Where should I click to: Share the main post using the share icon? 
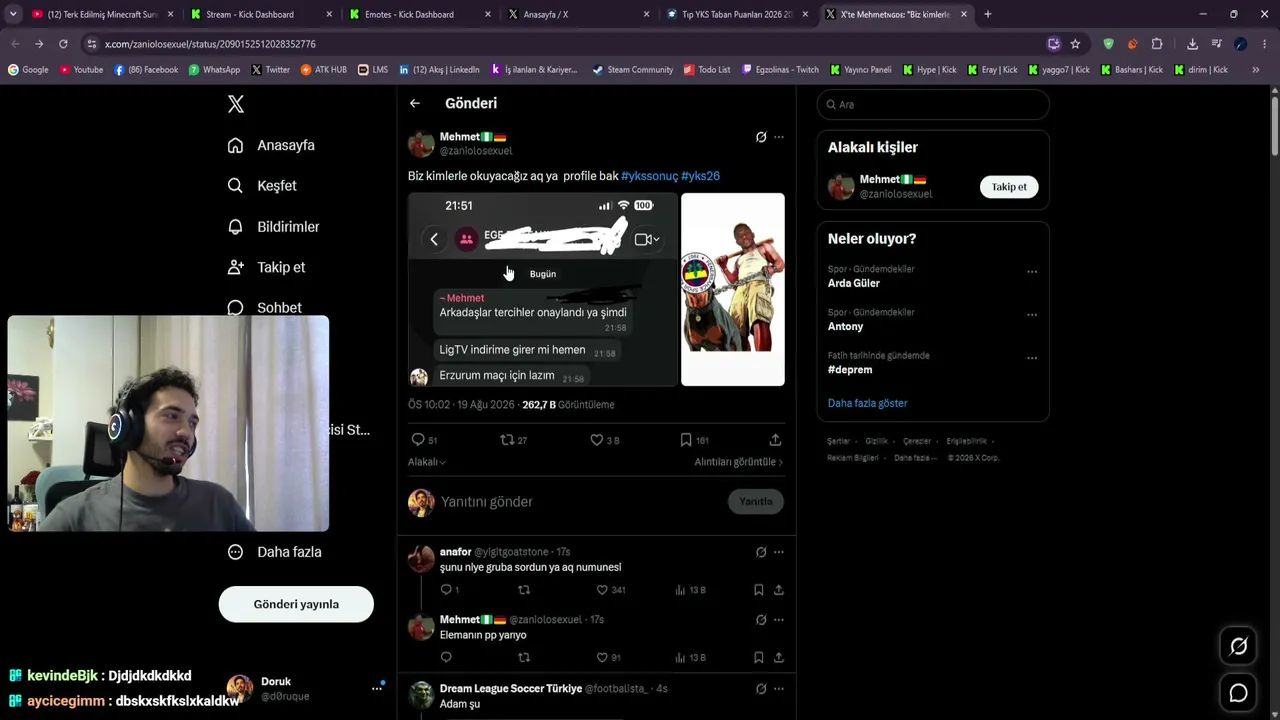pos(775,440)
